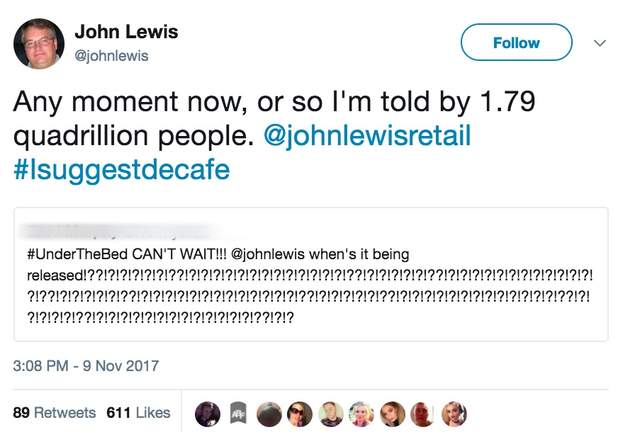
Task: Expand the tweet options chevron menu
Action: click(600, 43)
